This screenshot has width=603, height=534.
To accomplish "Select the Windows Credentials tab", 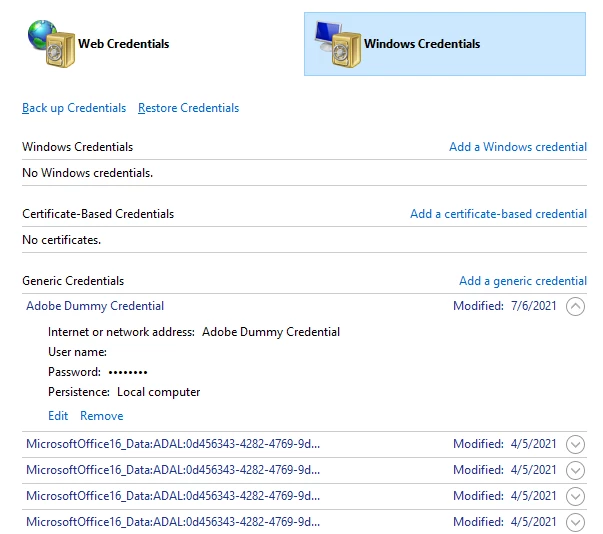I will click(x=445, y=44).
